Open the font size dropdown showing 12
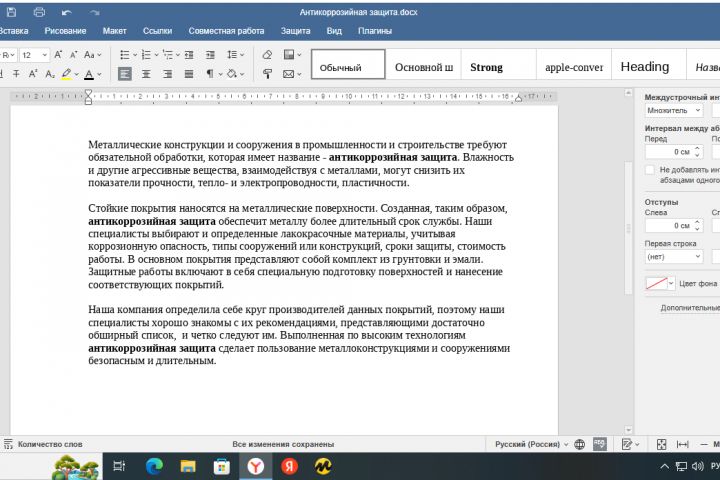 pos(34,55)
